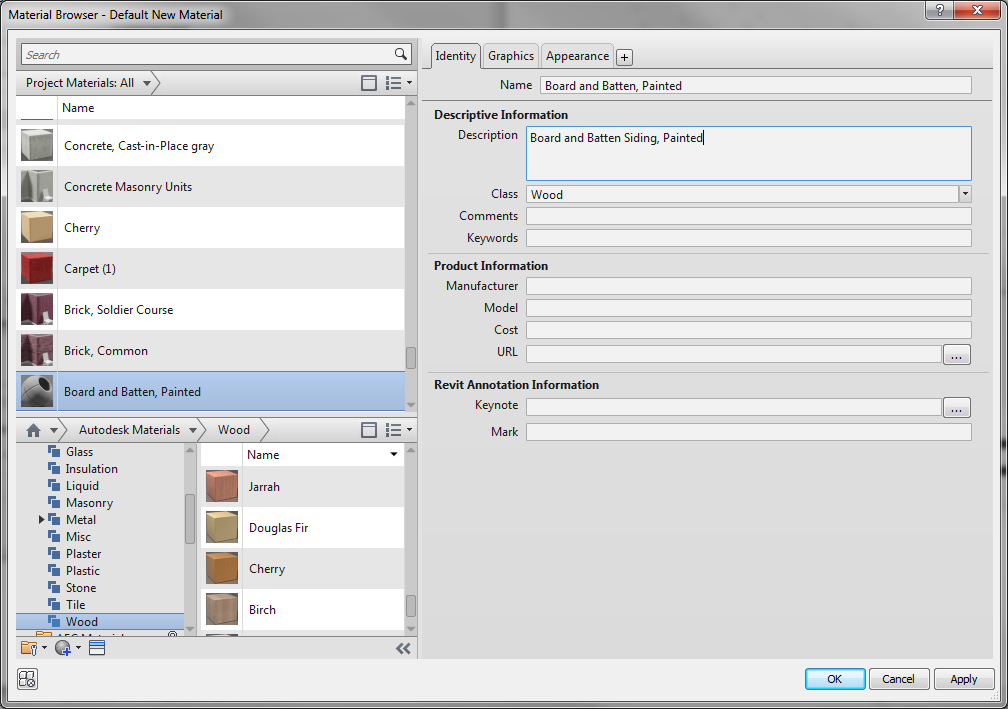Click the Keywords field
The height and width of the screenshot is (709, 1008).
[748, 238]
